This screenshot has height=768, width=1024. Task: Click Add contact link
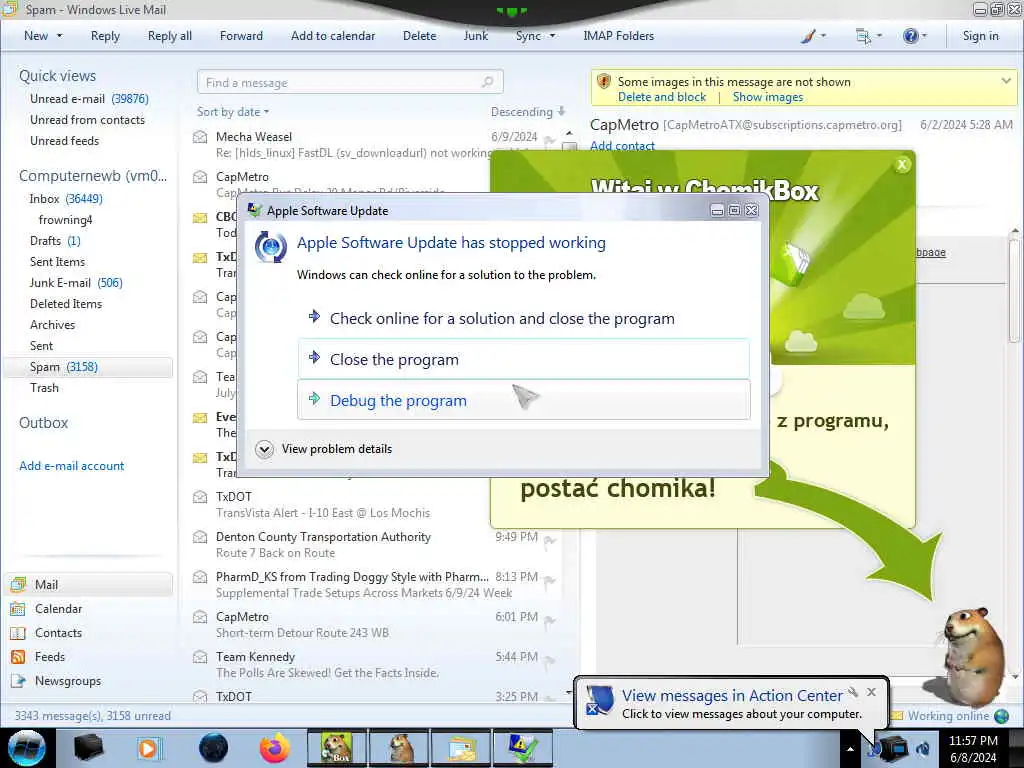tap(622, 146)
